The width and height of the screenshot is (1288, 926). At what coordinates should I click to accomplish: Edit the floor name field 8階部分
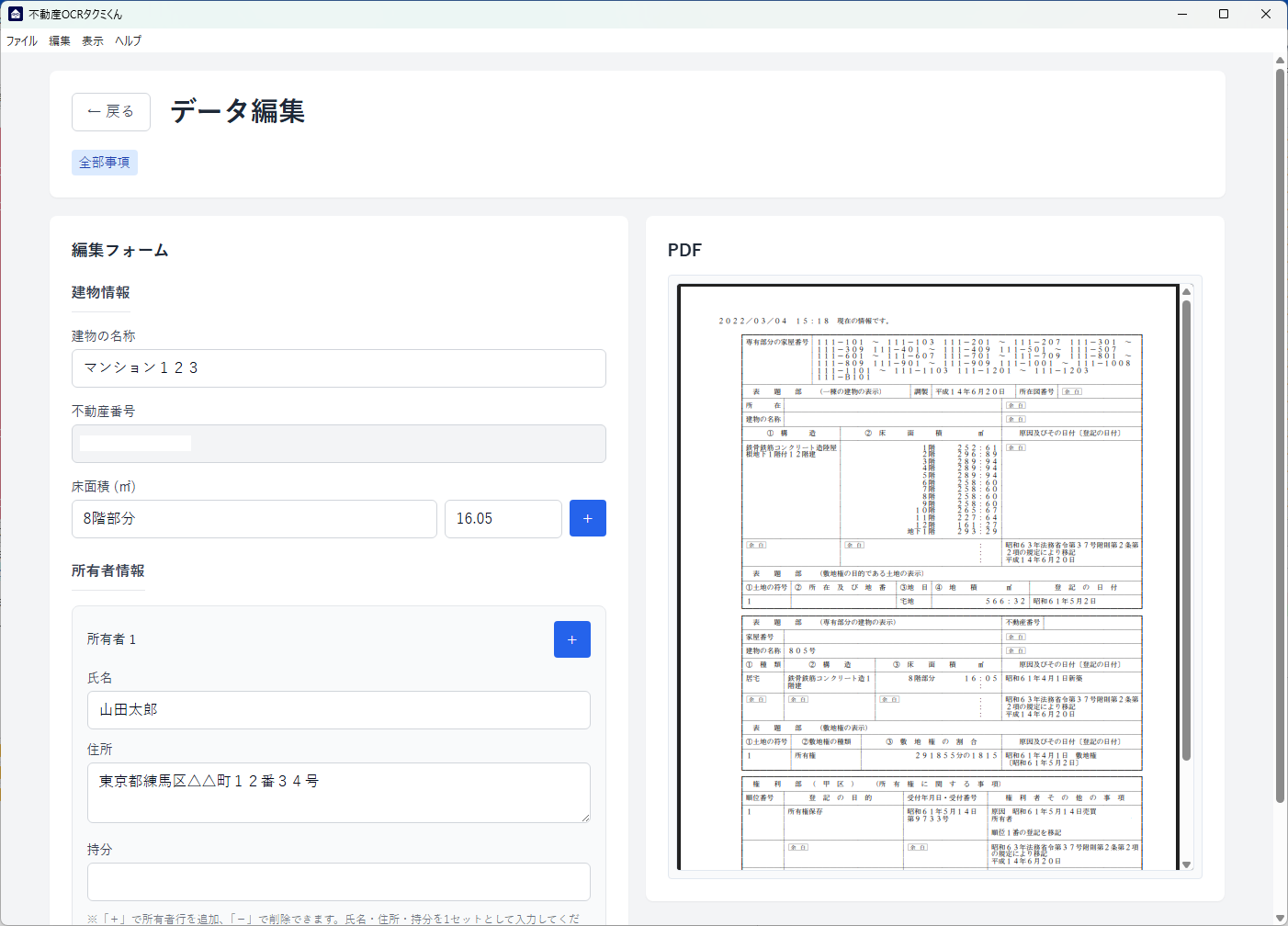pos(254,519)
